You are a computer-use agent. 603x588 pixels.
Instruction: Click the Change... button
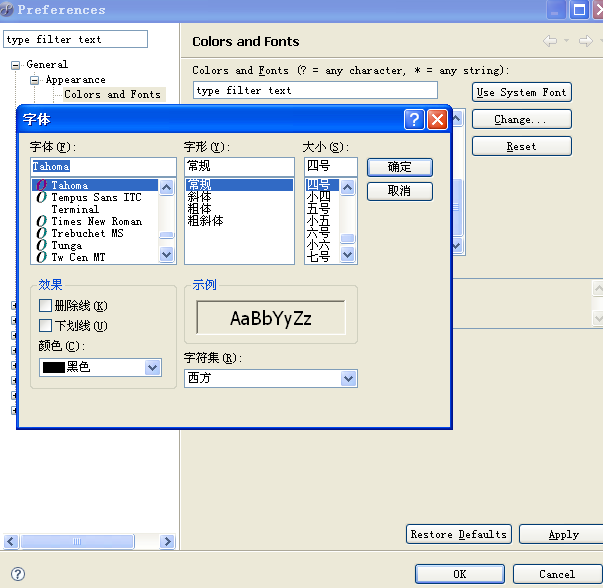pyautogui.click(x=521, y=119)
